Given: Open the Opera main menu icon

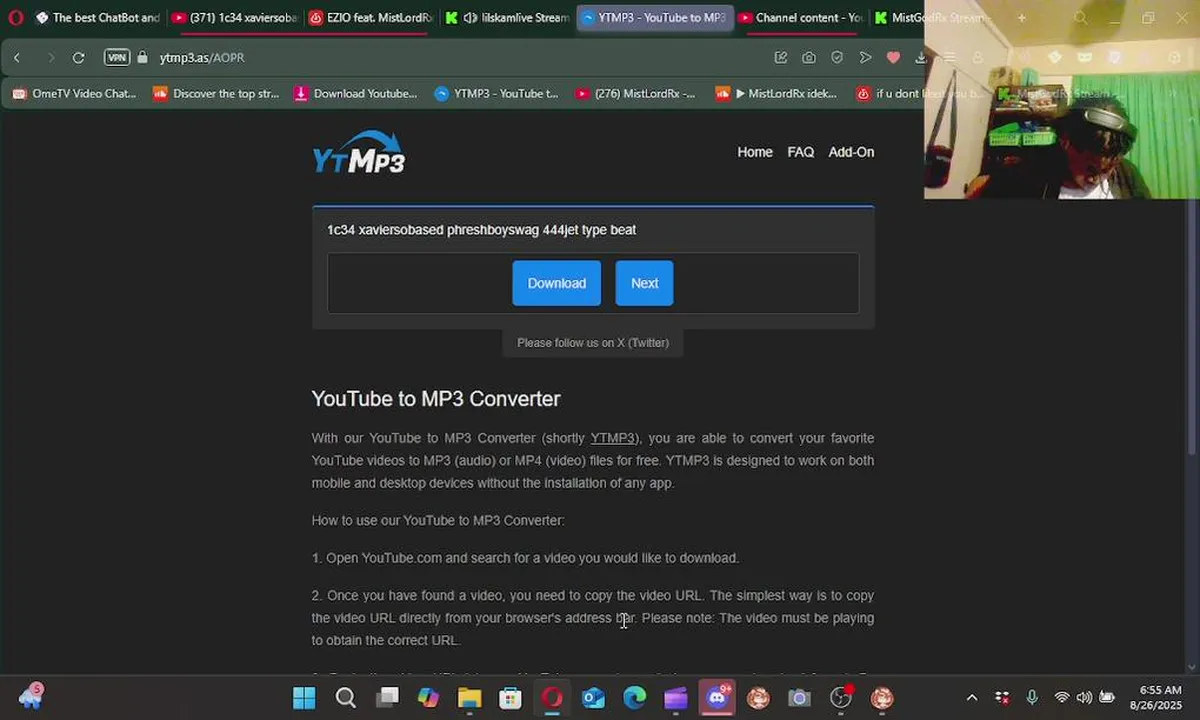Looking at the screenshot, I should click(16, 18).
